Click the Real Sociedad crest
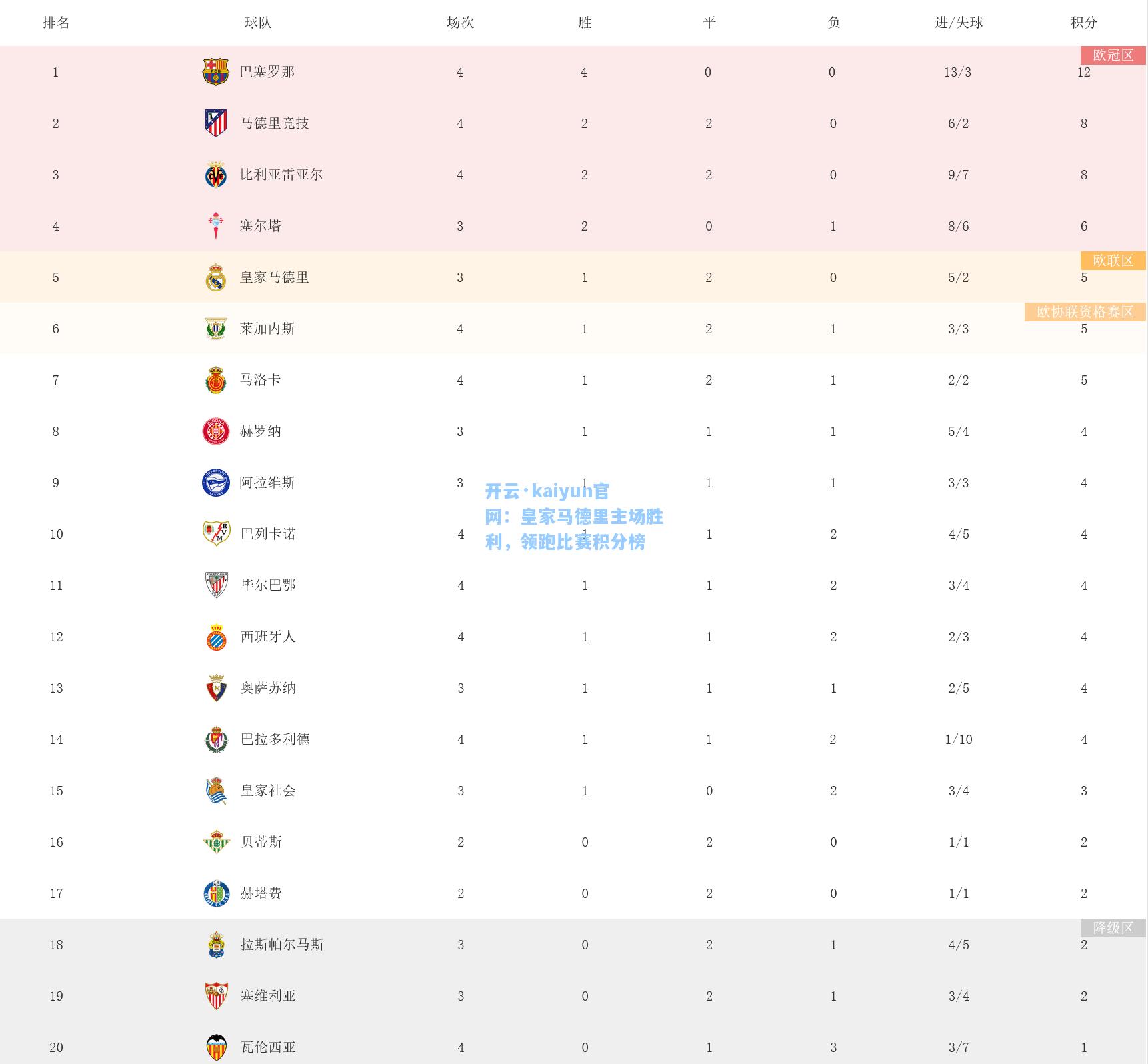Image resolution: width=1148 pixels, height=1064 pixels. (216, 791)
